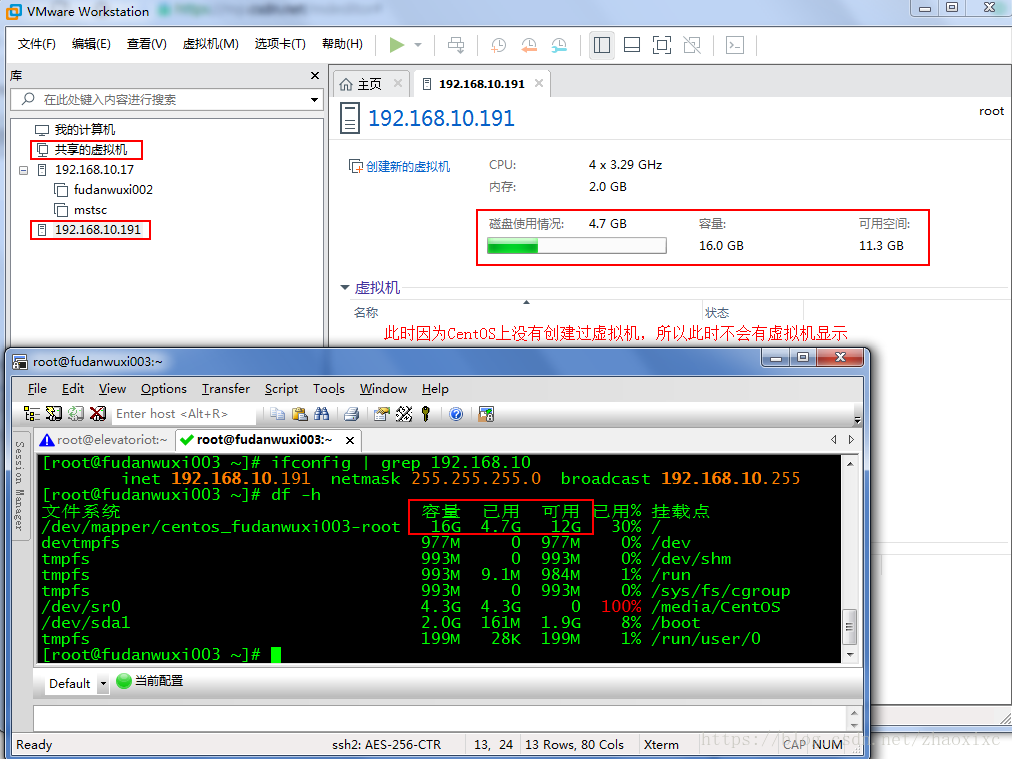Click the take snapshot clock icon
The image size is (1012, 759).
pyautogui.click(x=498, y=45)
